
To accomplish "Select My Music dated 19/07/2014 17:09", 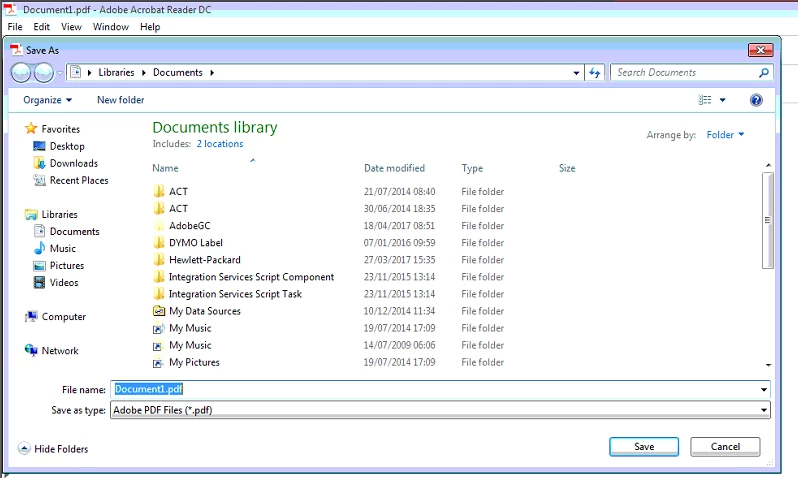I will 190,328.
